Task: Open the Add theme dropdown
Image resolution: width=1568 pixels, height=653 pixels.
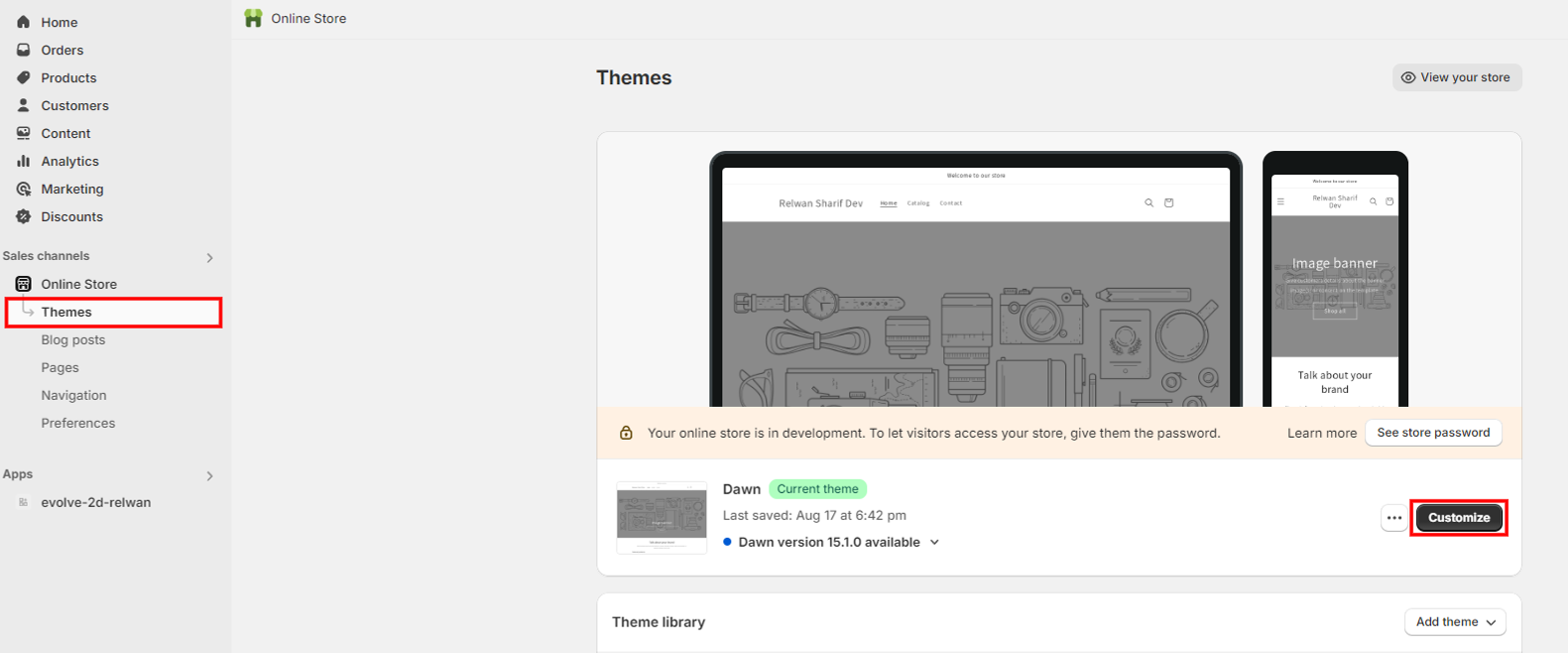Action: (x=1455, y=622)
